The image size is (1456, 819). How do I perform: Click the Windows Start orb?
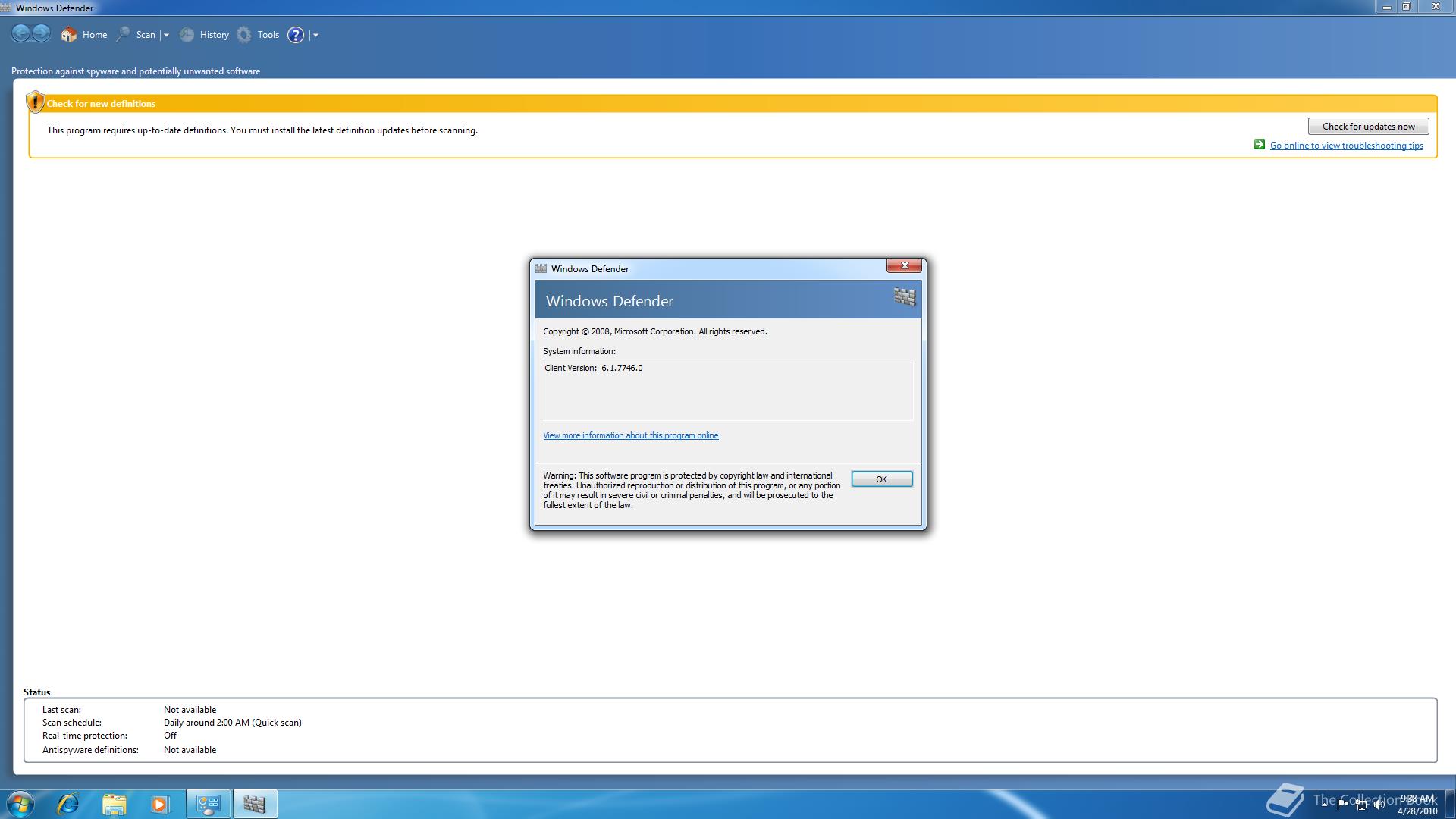click(20, 804)
